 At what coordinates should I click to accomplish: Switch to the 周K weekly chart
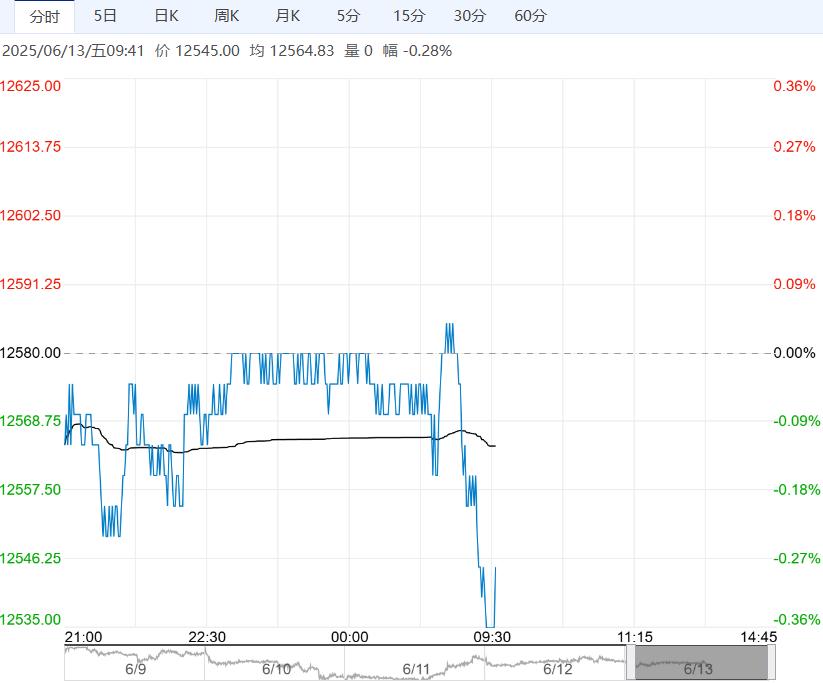(x=227, y=17)
